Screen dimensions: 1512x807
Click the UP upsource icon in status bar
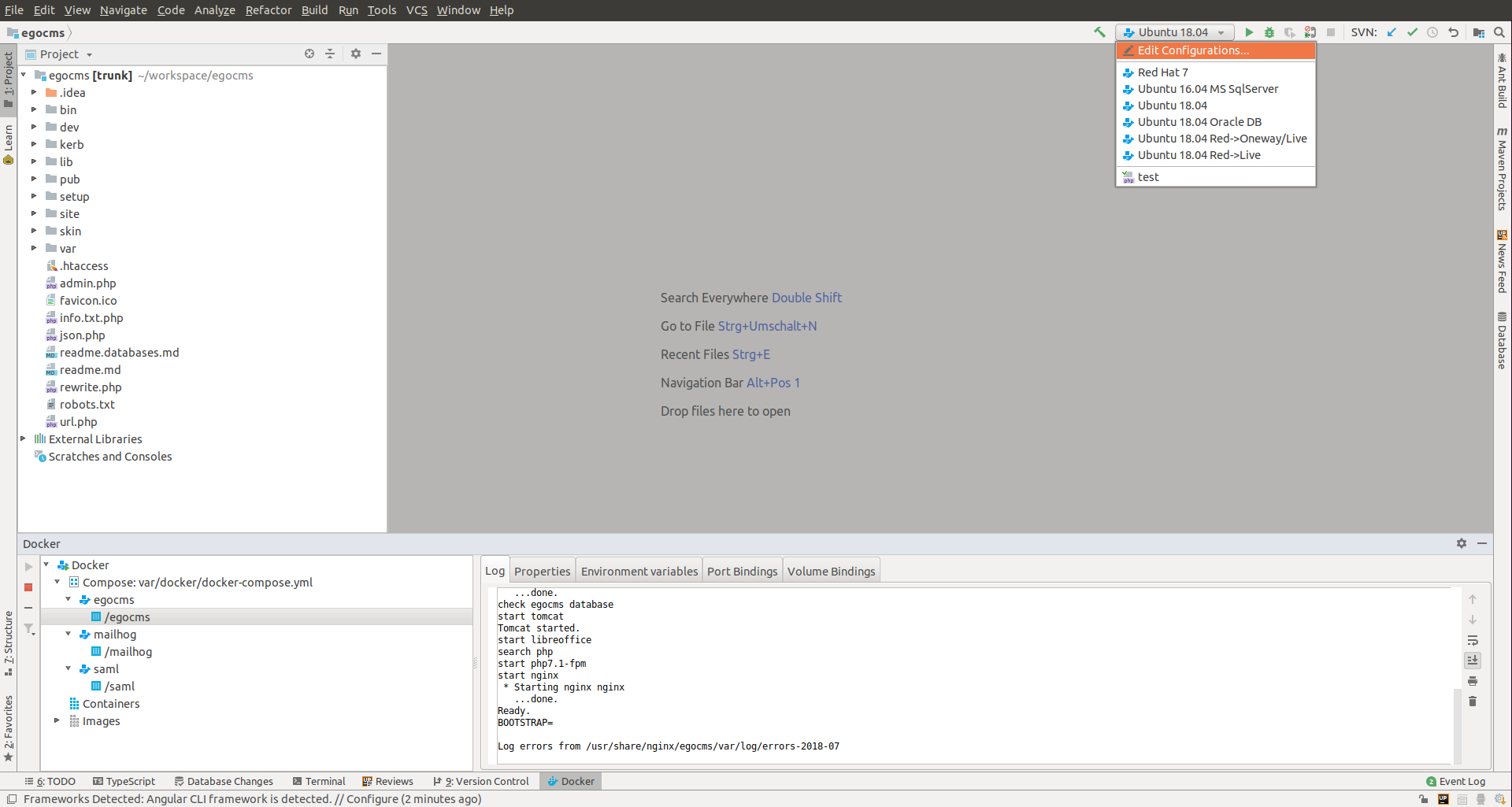[1443, 799]
